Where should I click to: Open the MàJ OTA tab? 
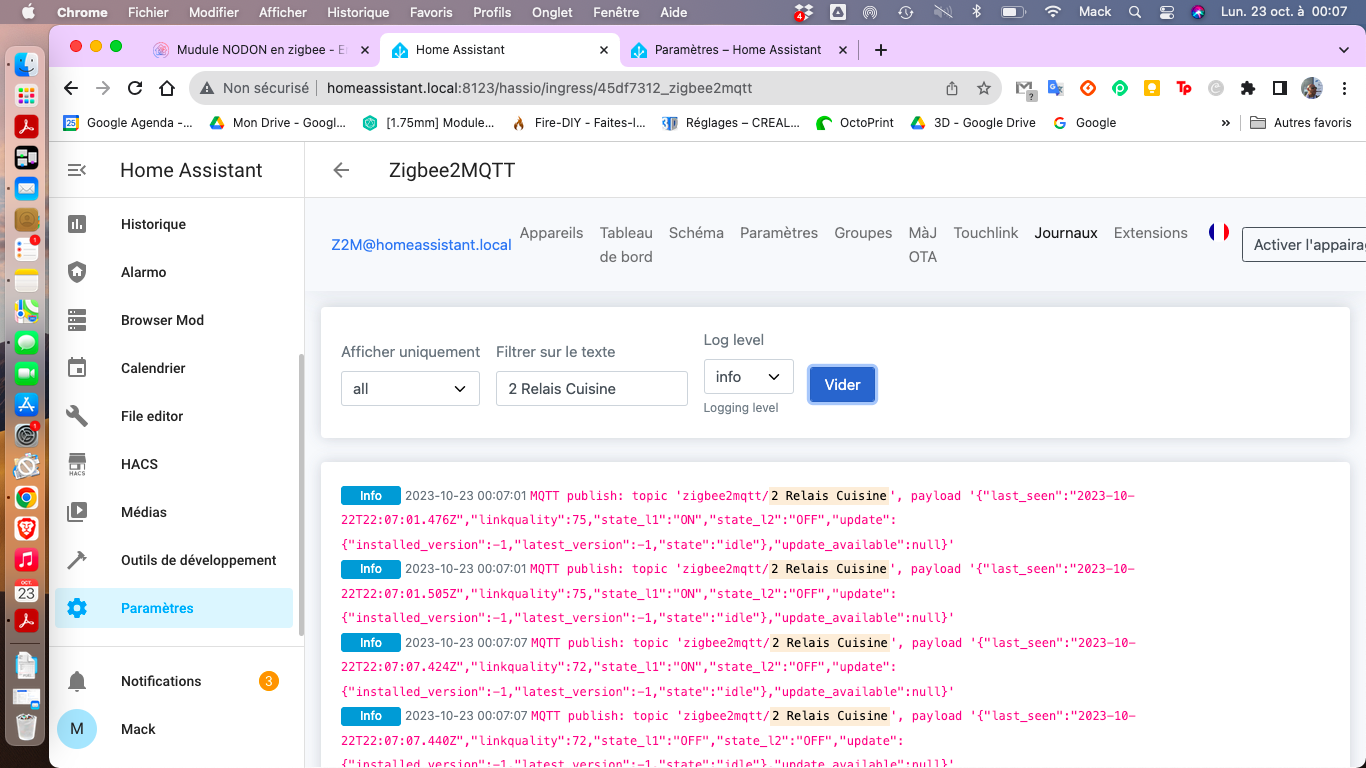(923, 244)
